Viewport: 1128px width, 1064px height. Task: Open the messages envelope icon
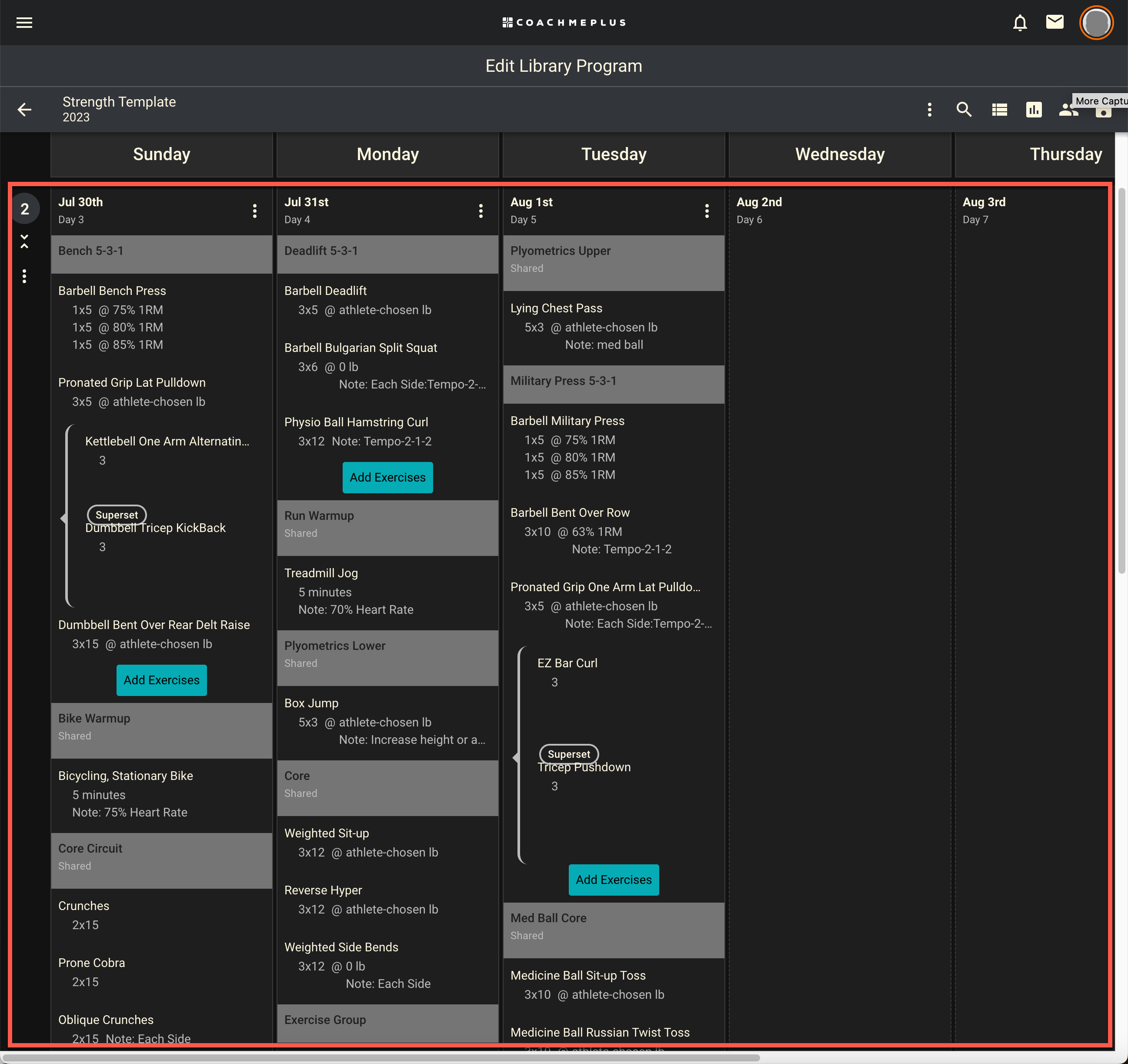[1054, 22]
